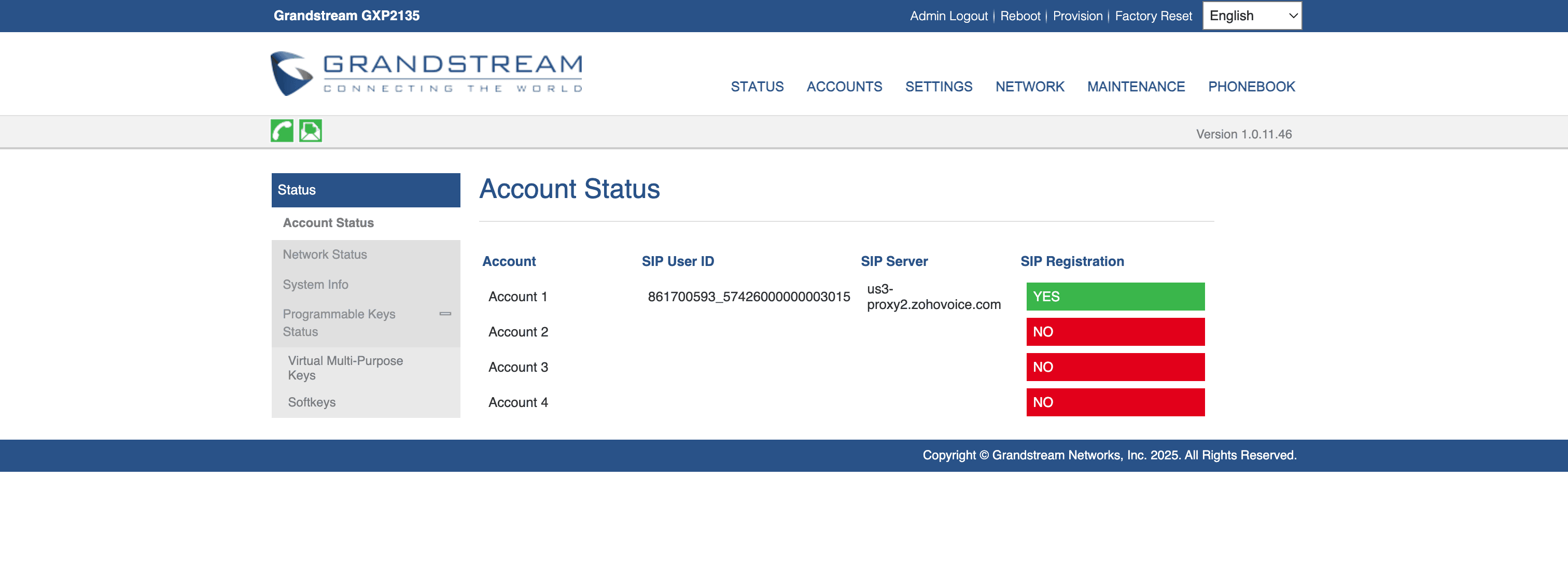The height and width of the screenshot is (562, 1568).
Task: Collapse Programmable Keys Status with minus icon
Action: (445, 314)
